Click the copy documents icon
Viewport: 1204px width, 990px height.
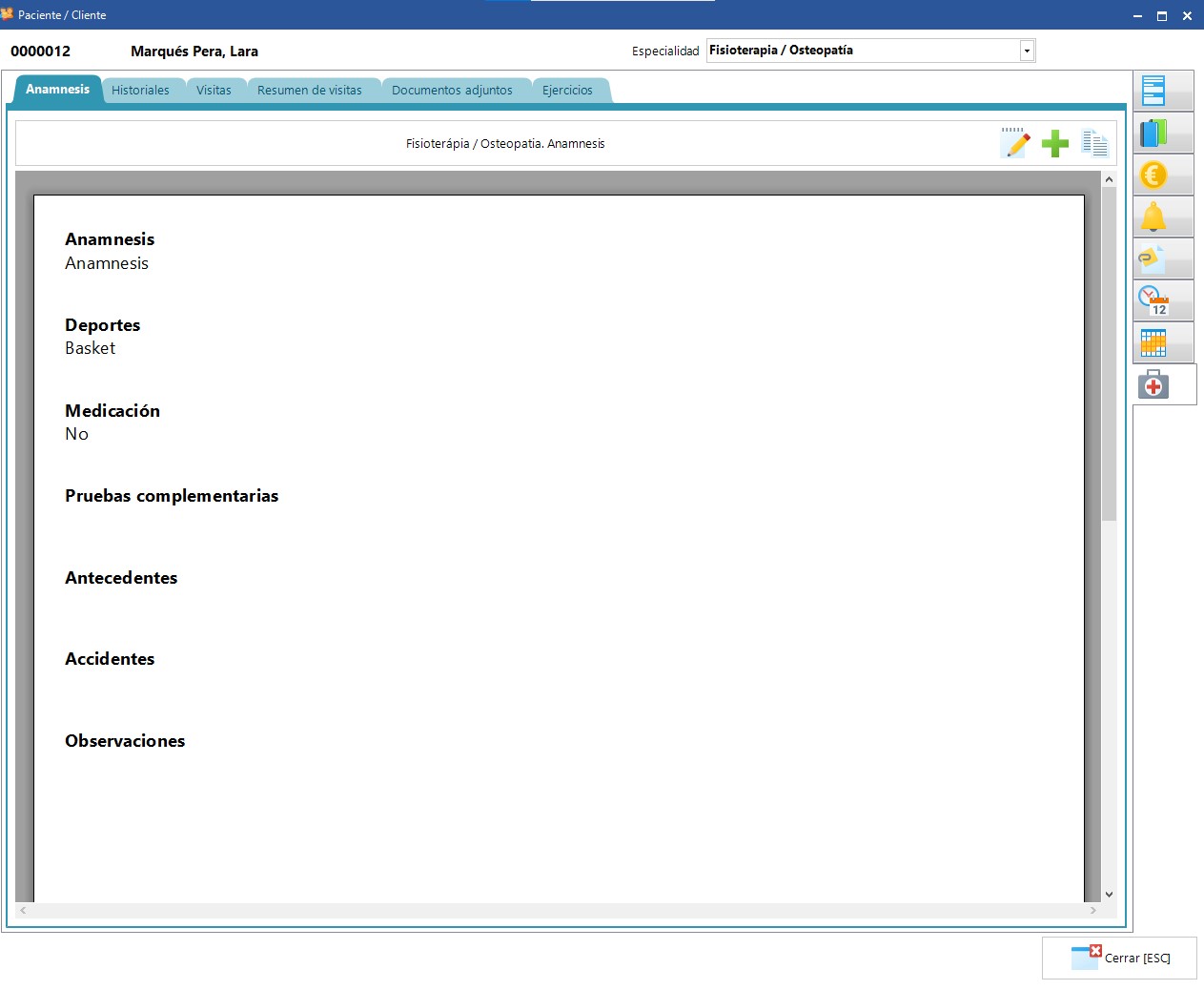1094,143
